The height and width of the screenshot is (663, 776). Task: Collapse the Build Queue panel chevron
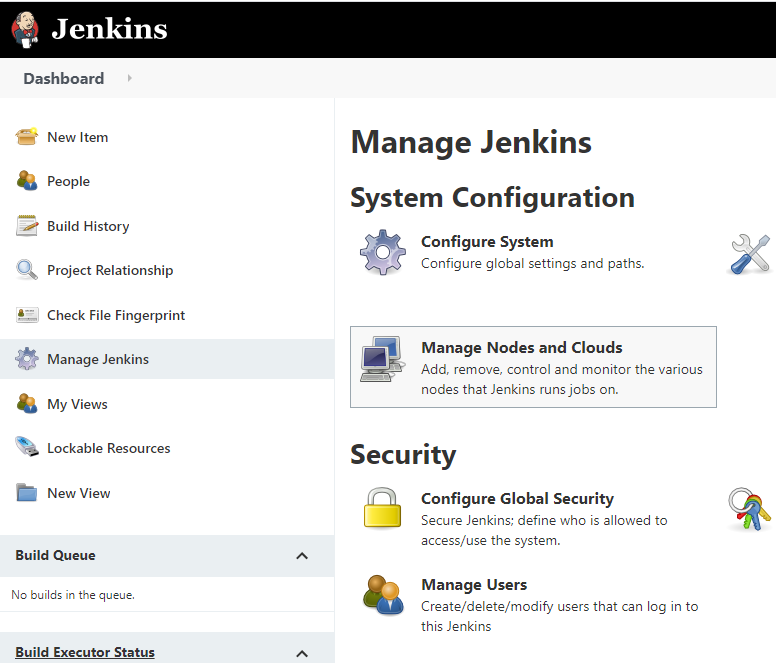pos(302,556)
